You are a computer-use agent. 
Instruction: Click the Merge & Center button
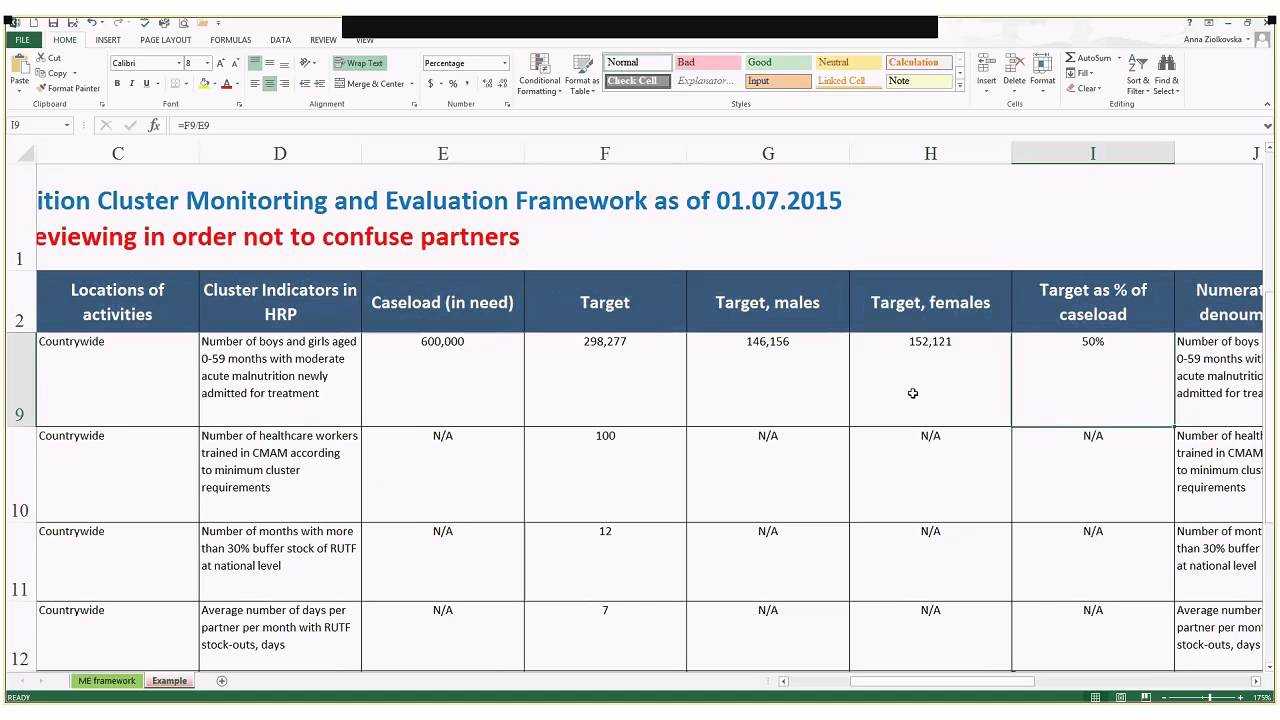[x=370, y=84]
